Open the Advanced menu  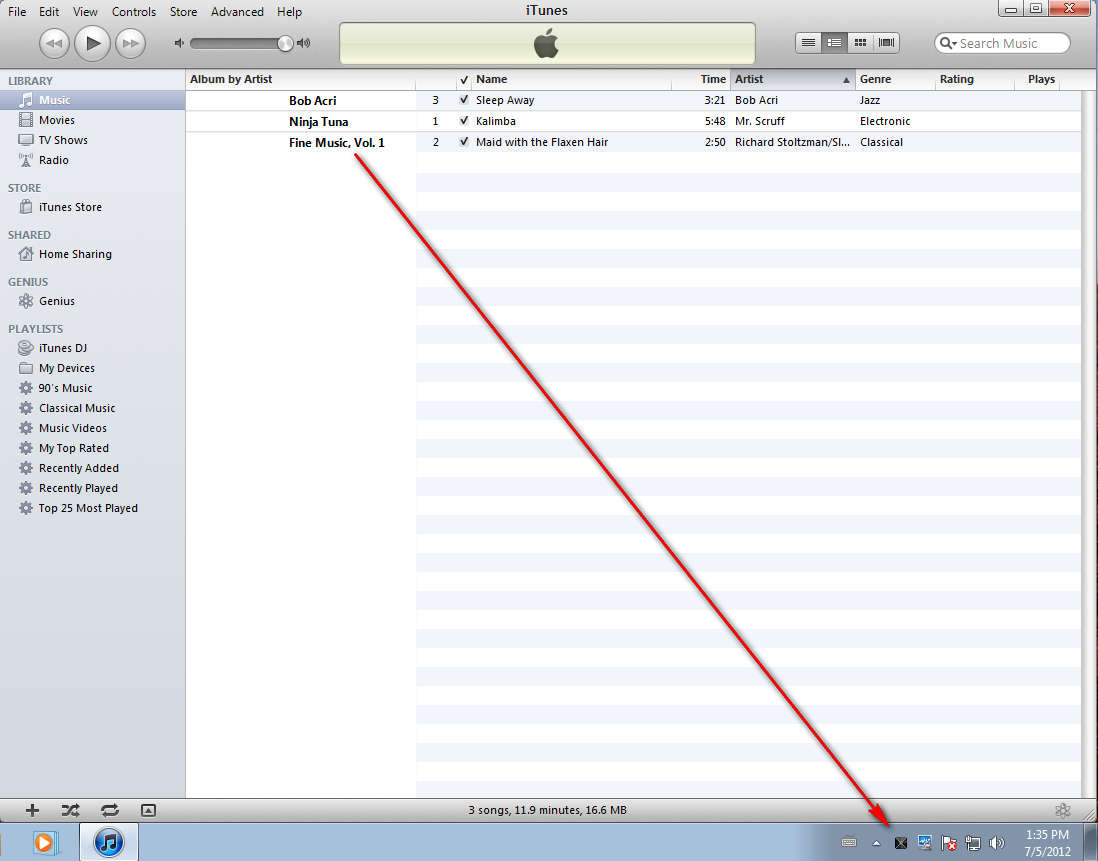pos(237,12)
